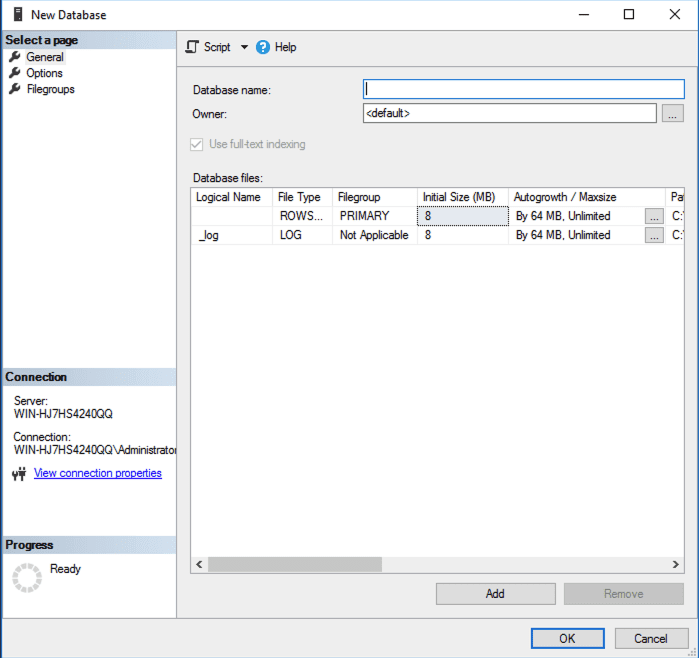Viewport: 699px width, 658px height.
Task: Click the Add button
Action: (x=495, y=594)
